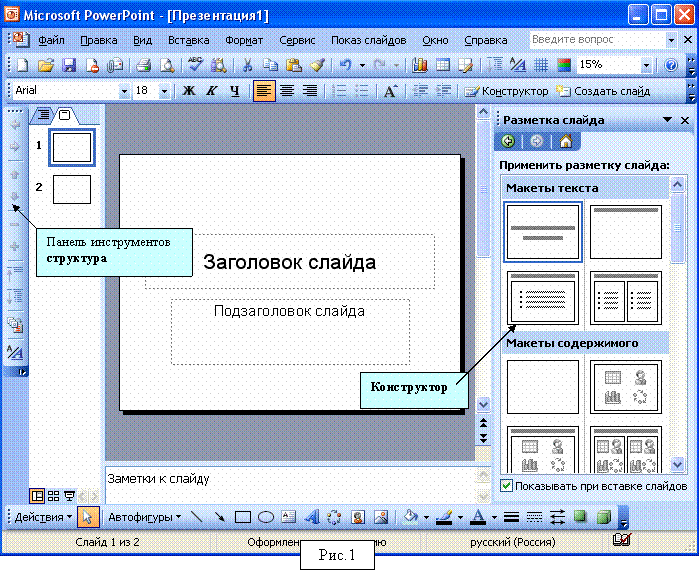Toggle italic К formatting
700x571 pixels.
[x=212, y=91]
